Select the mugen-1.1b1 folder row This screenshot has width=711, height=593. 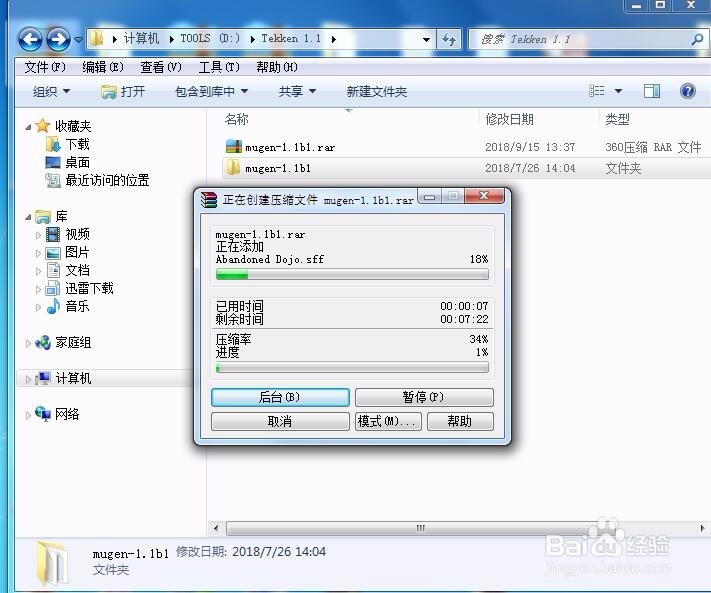tap(467, 168)
